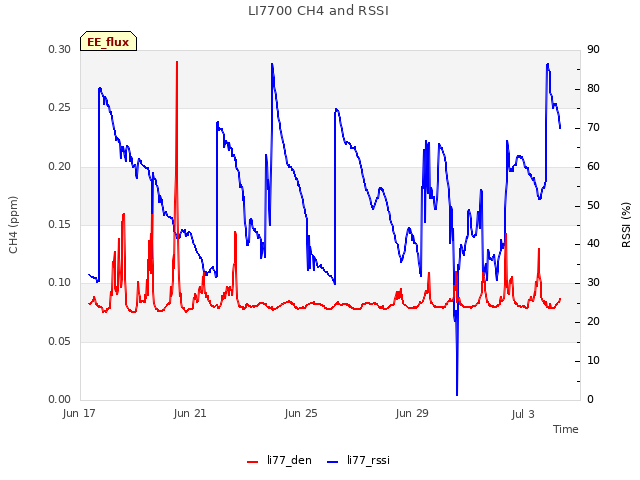Click the RSSI (%) axis title
Viewport: 640px width, 480px height.
(x=626, y=225)
